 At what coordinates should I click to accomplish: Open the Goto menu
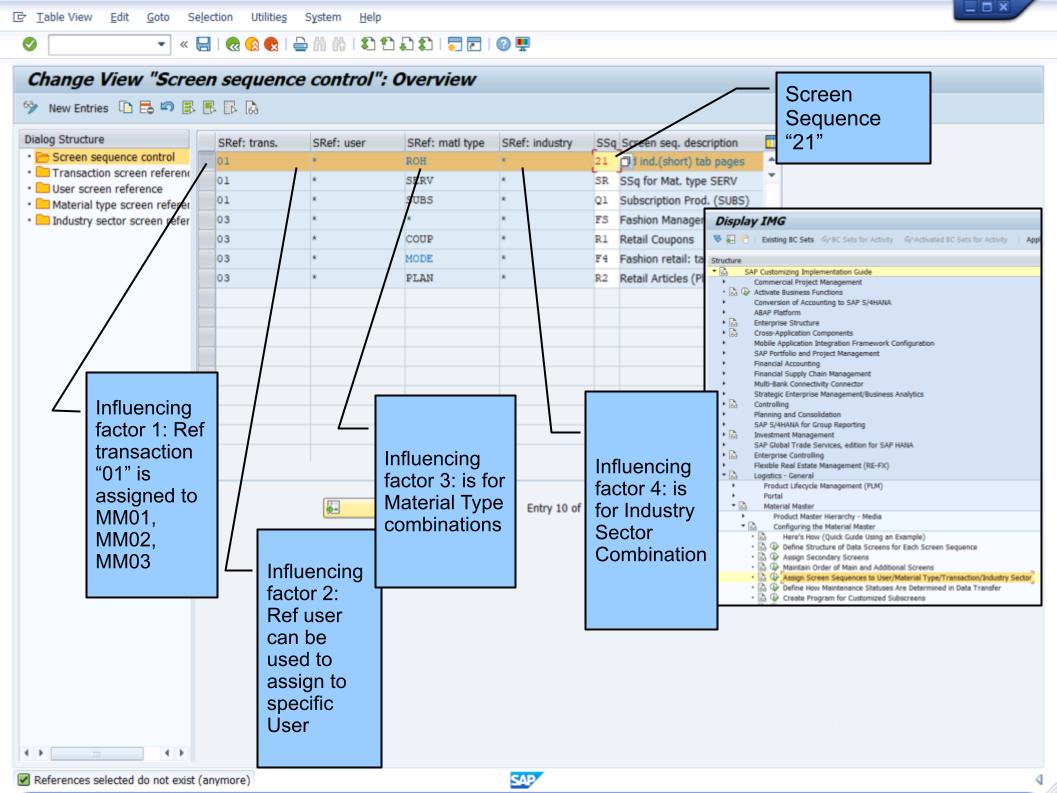(158, 18)
